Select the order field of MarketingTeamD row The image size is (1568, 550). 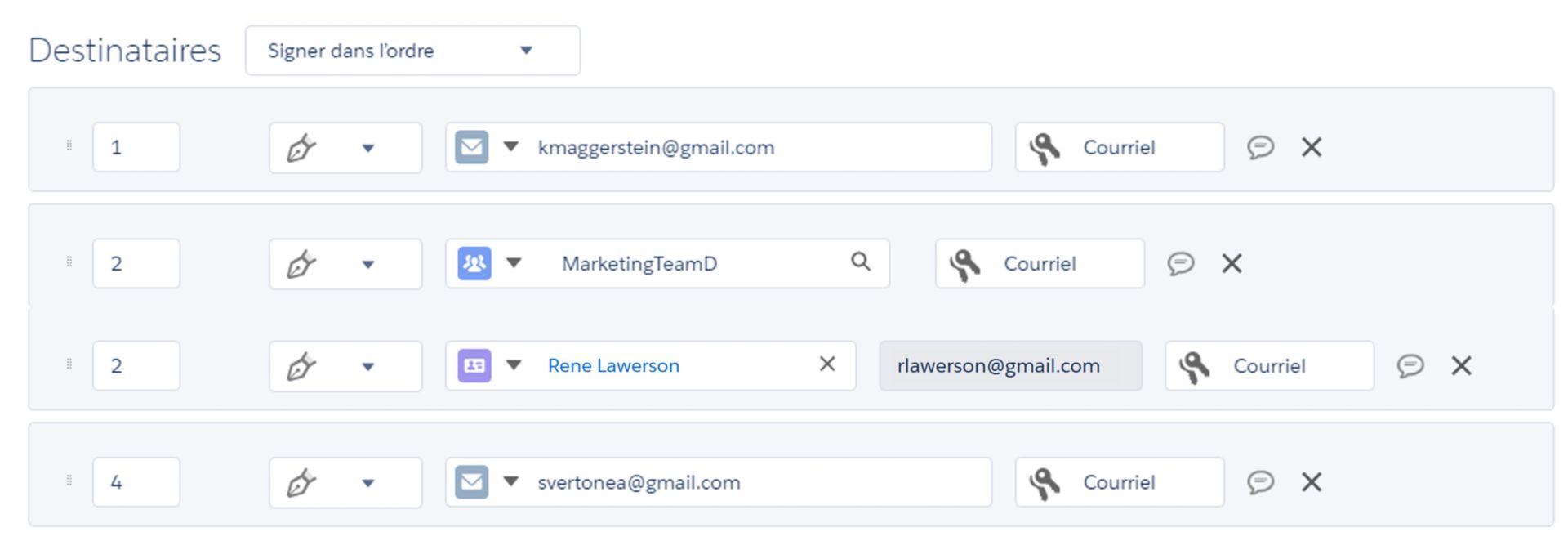click(x=136, y=263)
